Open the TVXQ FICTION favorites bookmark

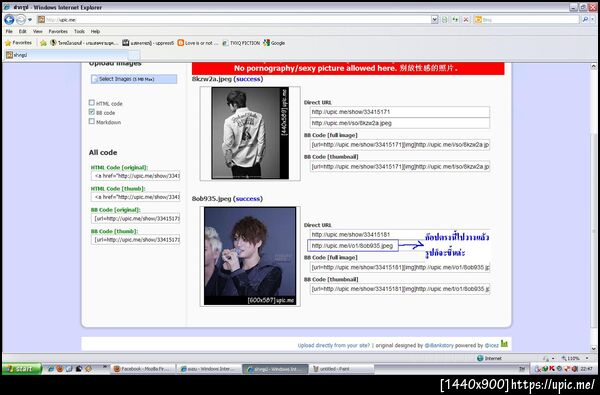[241, 43]
